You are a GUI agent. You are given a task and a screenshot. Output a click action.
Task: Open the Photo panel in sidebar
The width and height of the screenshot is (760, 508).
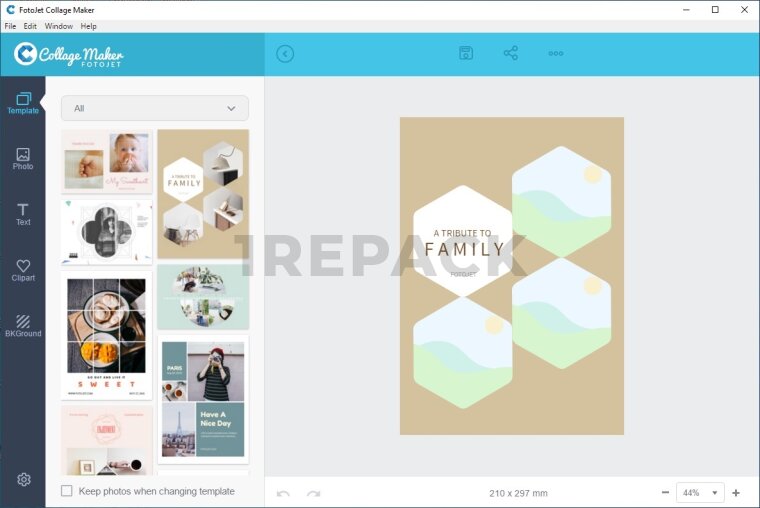[23, 159]
